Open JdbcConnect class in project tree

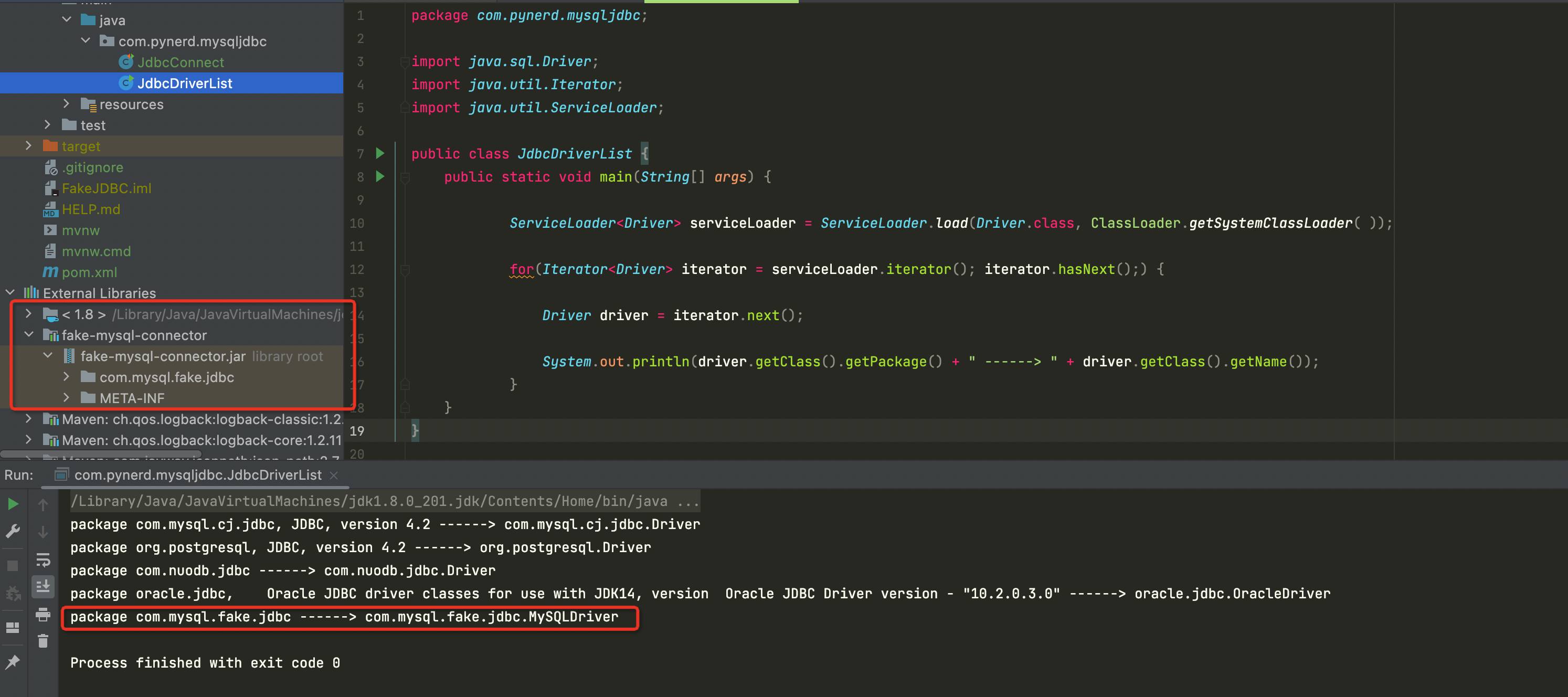point(180,62)
